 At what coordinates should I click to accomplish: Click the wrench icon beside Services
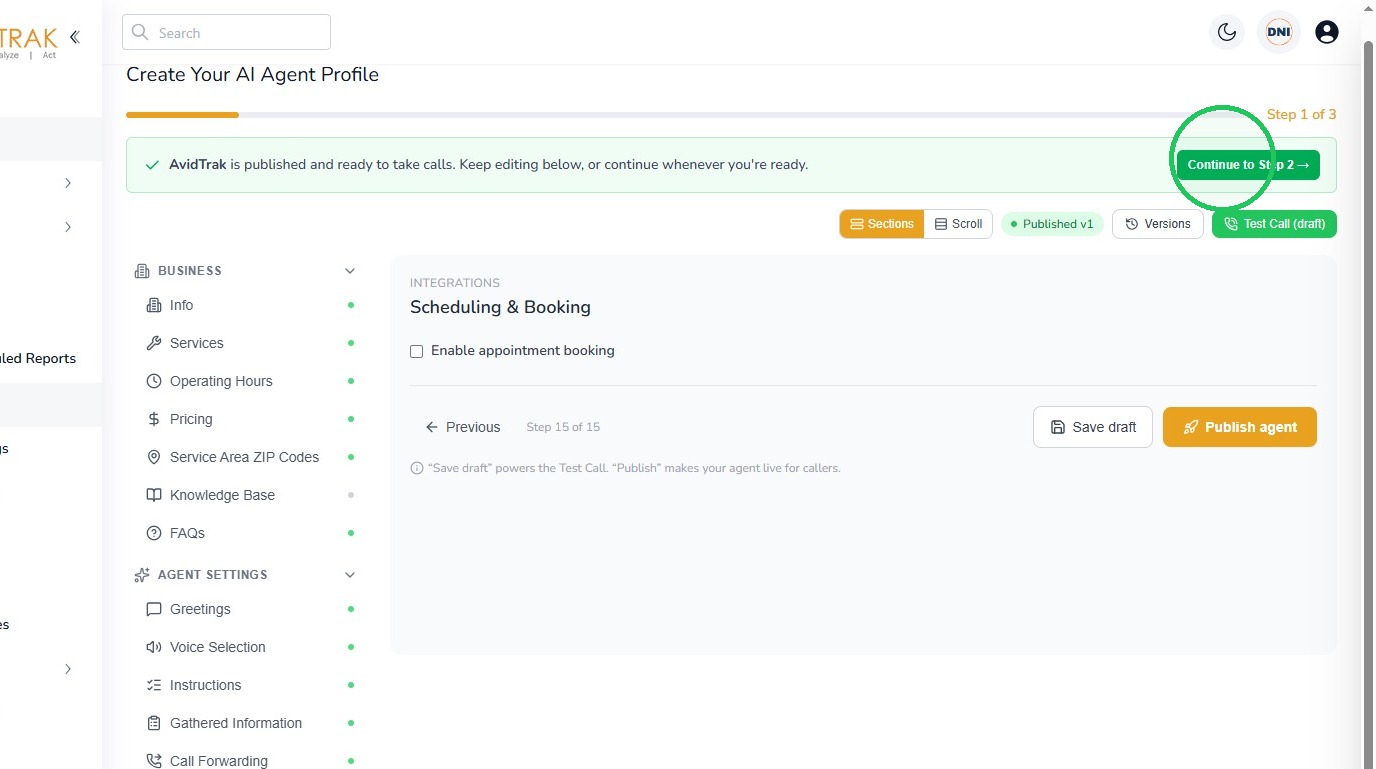coord(154,343)
